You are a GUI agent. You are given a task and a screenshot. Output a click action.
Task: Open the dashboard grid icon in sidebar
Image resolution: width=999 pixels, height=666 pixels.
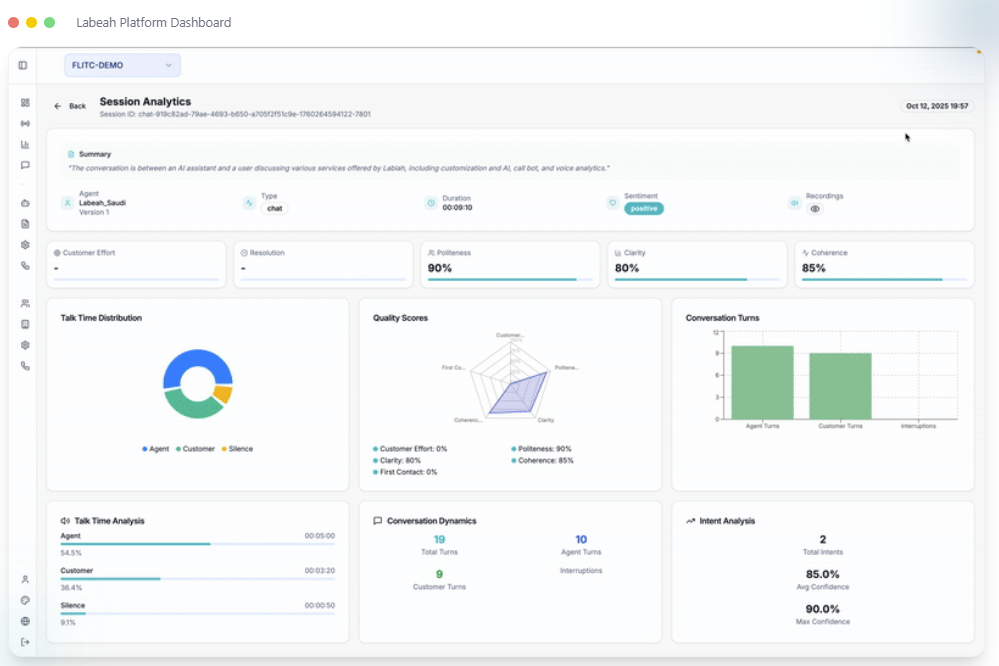pyautogui.click(x=25, y=103)
